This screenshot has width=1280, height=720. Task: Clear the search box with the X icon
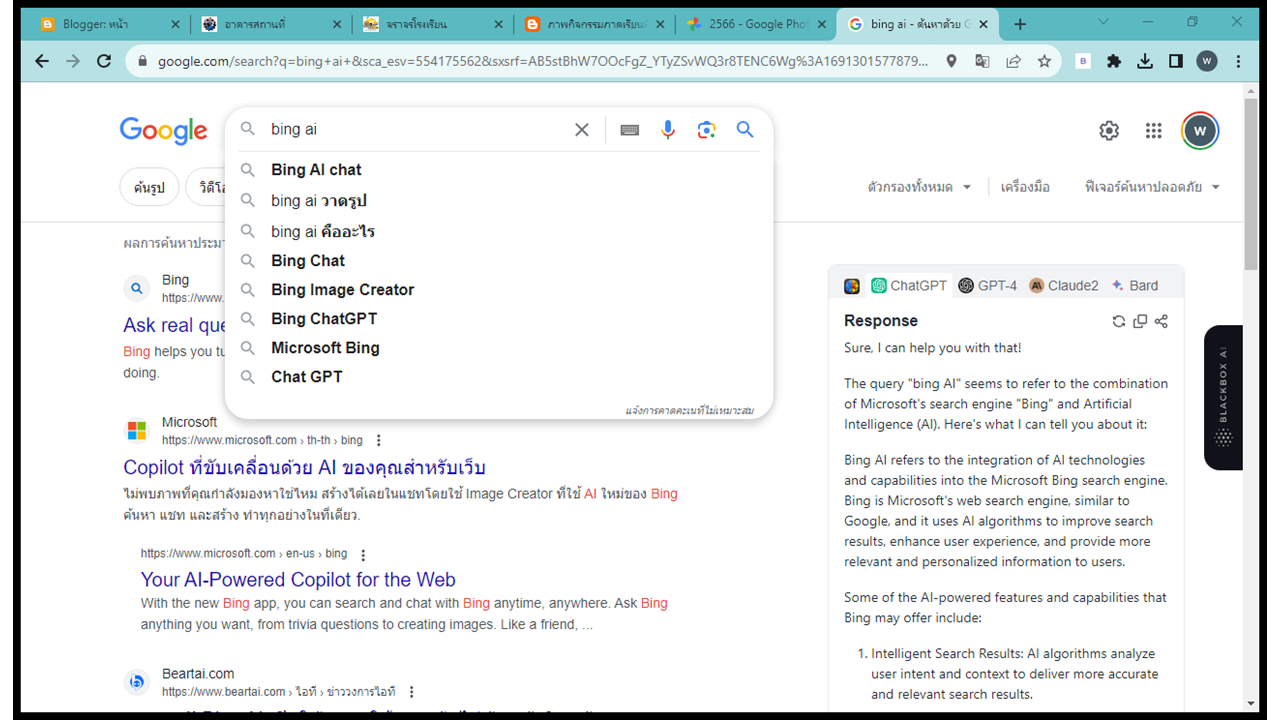pos(581,129)
